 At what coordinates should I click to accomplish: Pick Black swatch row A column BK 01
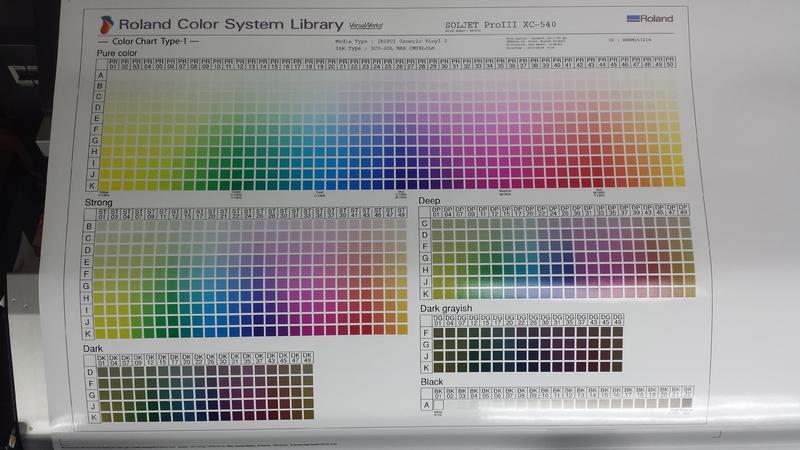click(438, 405)
